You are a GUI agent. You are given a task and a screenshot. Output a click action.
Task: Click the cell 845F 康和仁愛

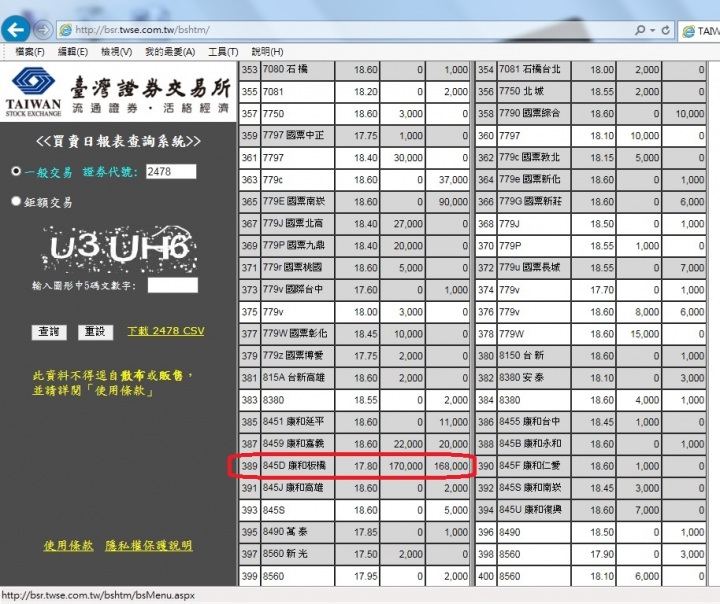click(x=534, y=466)
